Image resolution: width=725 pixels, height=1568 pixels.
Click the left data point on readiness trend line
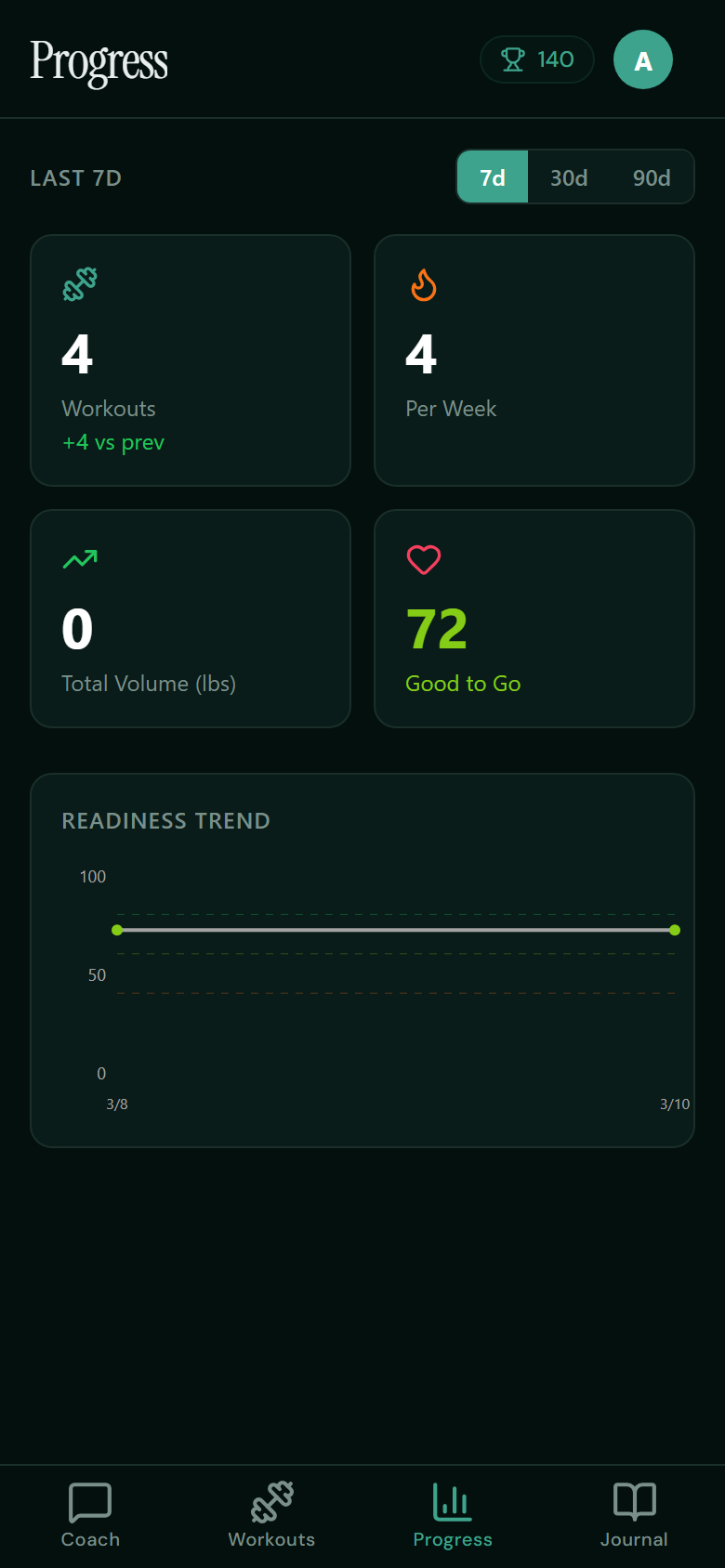(x=117, y=929)
